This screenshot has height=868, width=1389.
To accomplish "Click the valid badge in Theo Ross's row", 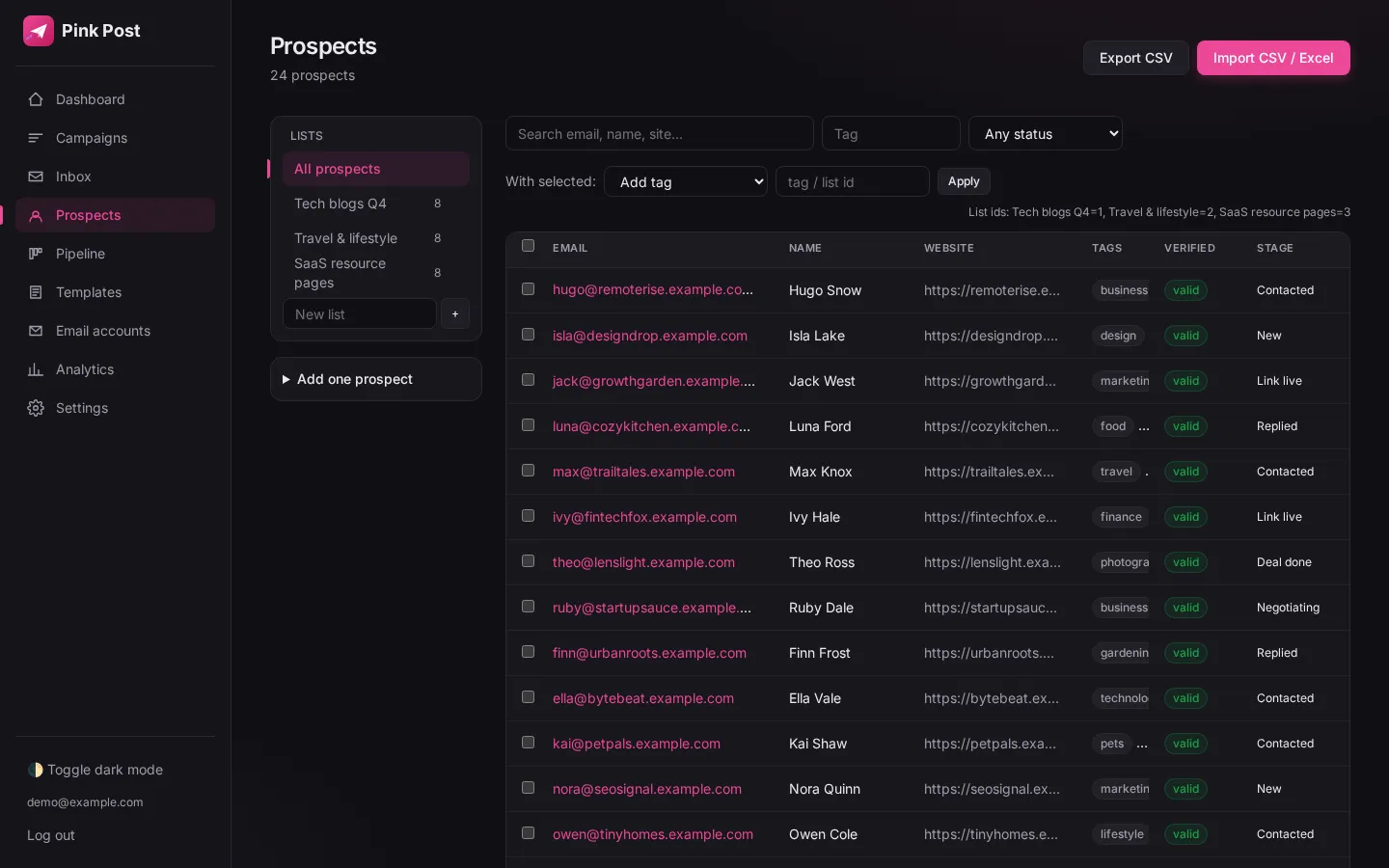I will (1185, 562).
